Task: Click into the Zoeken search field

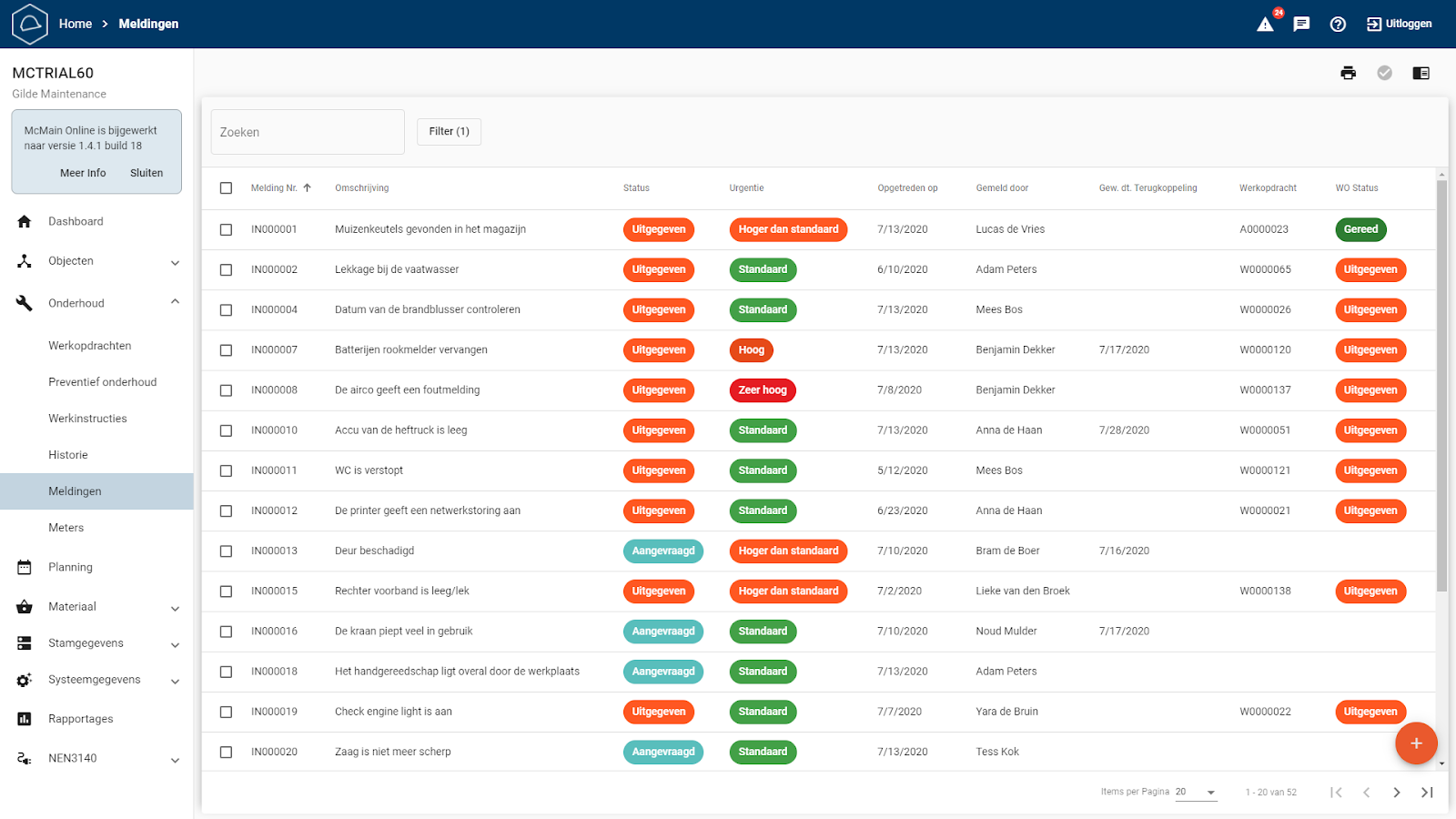Action: click(308, 132)
